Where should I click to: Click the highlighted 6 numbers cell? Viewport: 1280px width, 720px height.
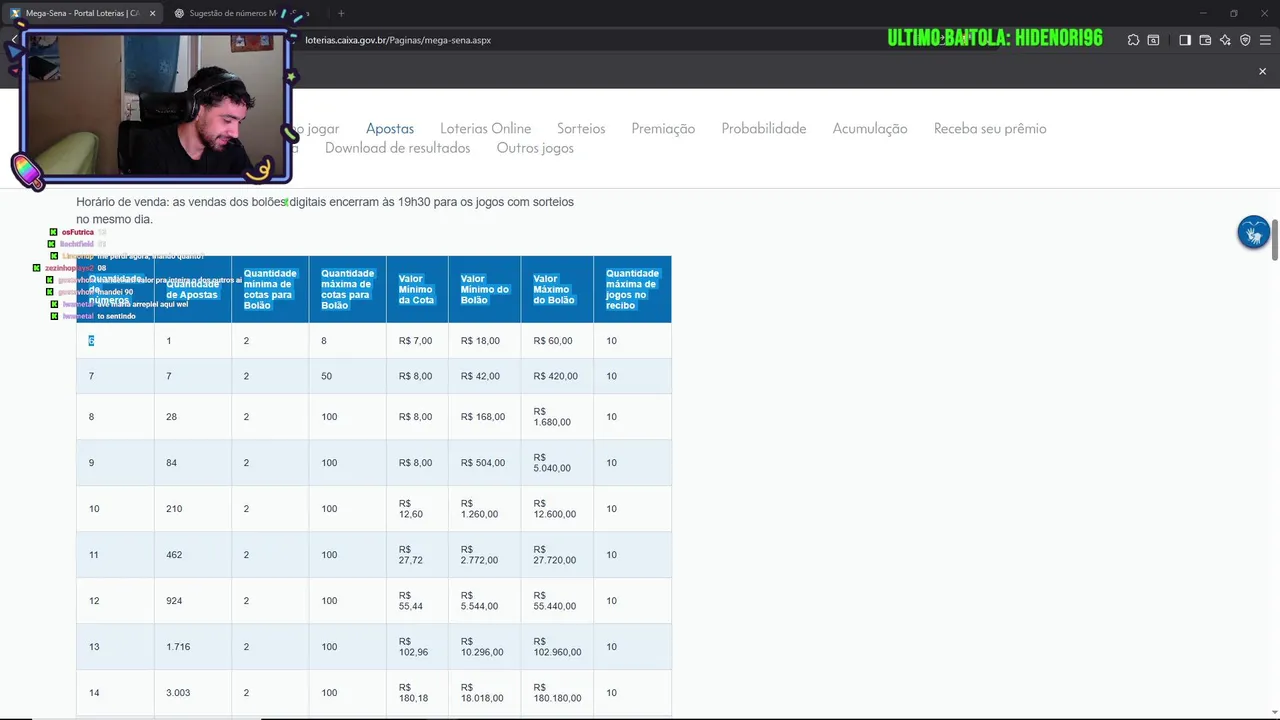pos(115,341)
